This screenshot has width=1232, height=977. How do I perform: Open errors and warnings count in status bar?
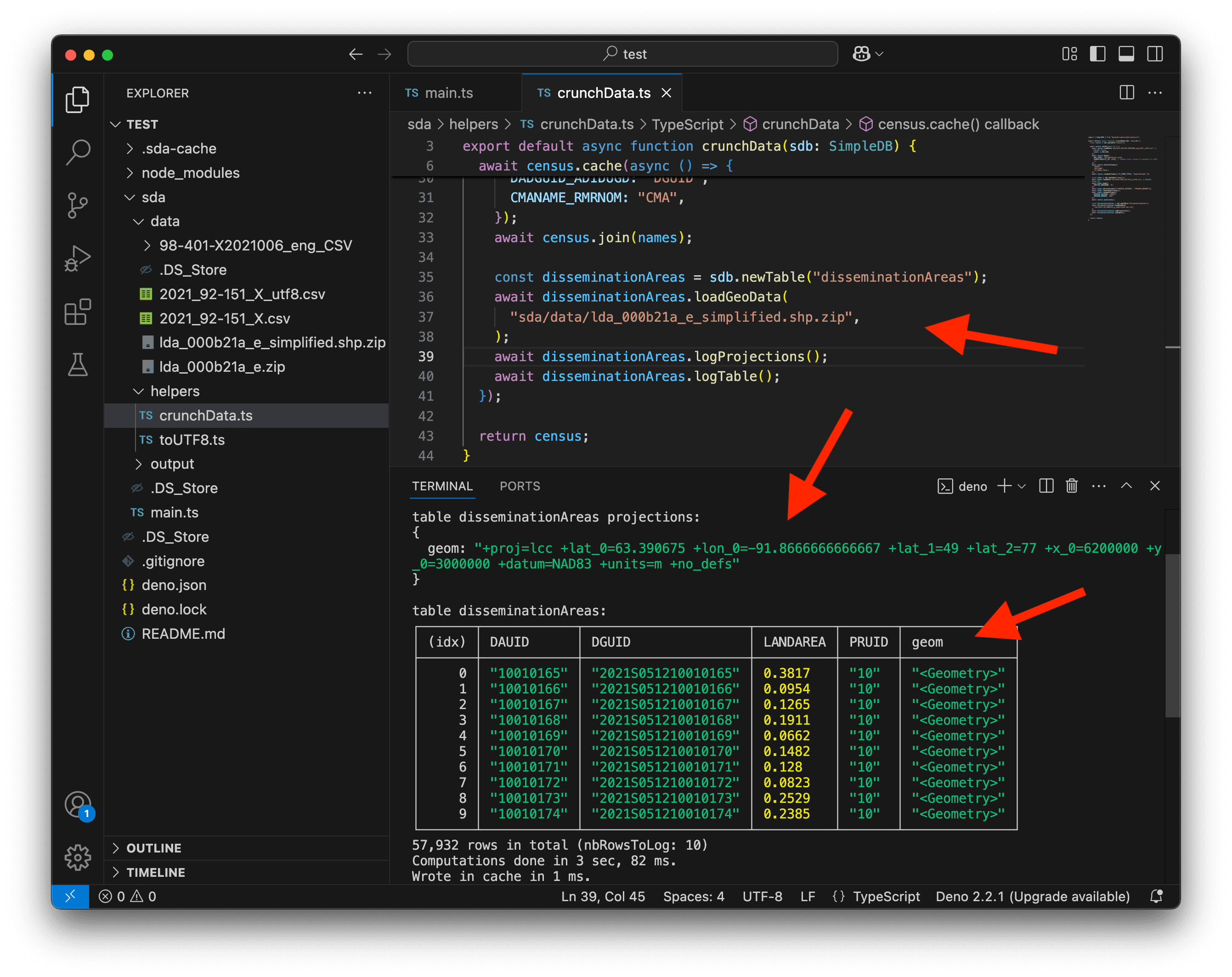(127, 896)
